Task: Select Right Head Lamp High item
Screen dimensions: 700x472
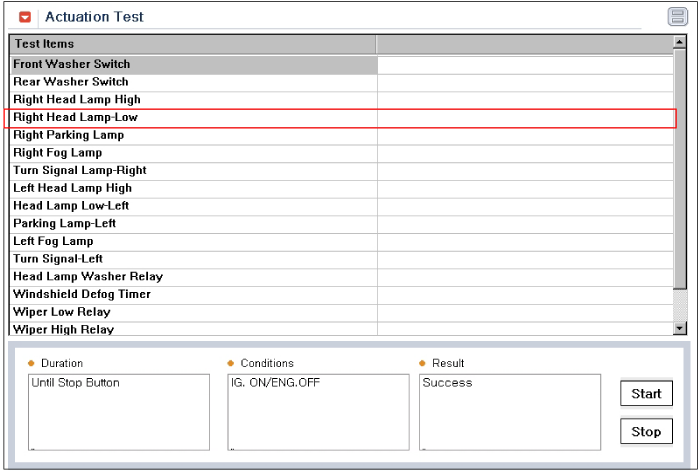Action: coord(342,100)
